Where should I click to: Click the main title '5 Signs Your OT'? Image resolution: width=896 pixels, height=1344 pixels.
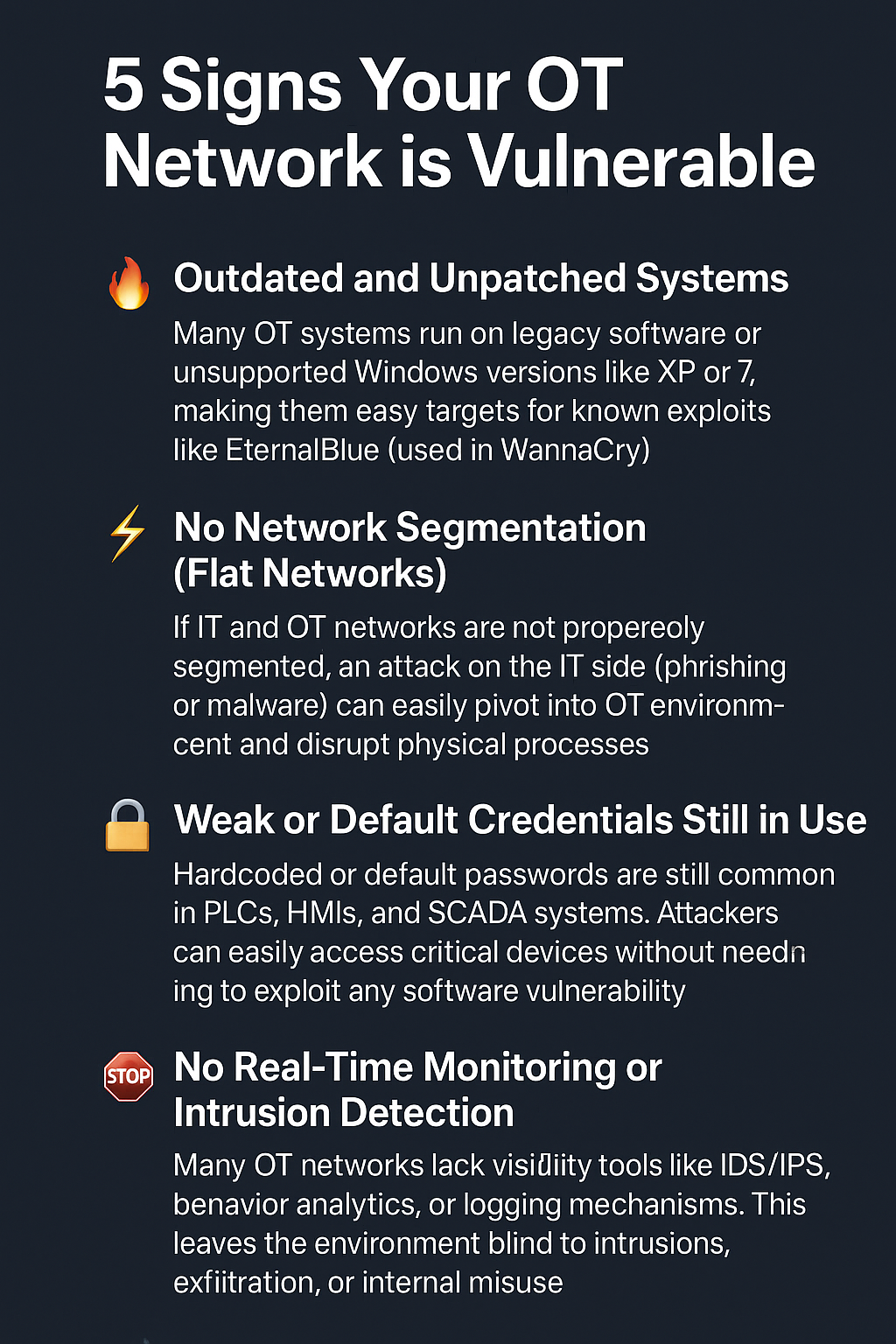click(363, 85)
